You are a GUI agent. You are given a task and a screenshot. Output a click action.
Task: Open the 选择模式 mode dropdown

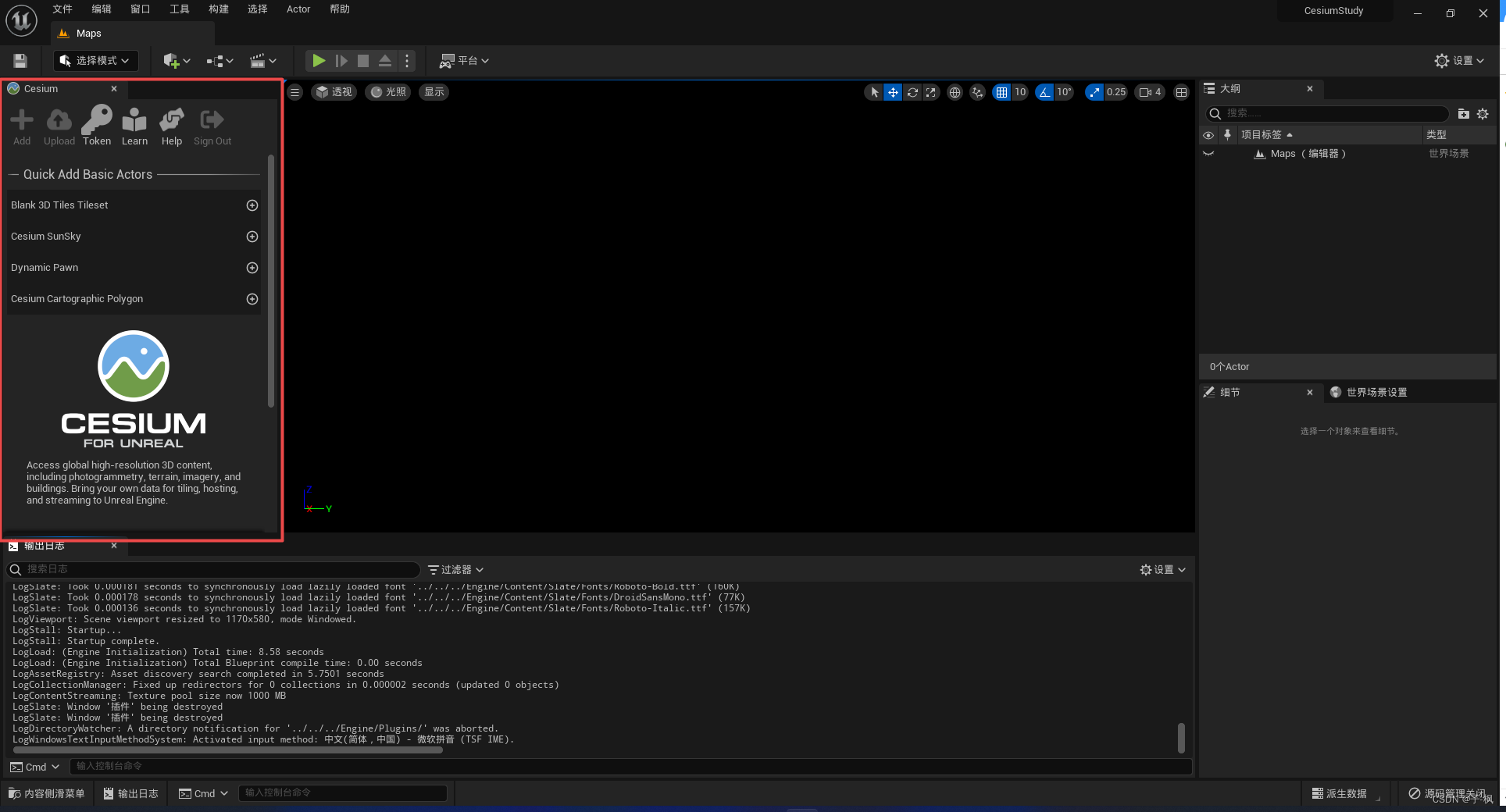coord(95,61)
